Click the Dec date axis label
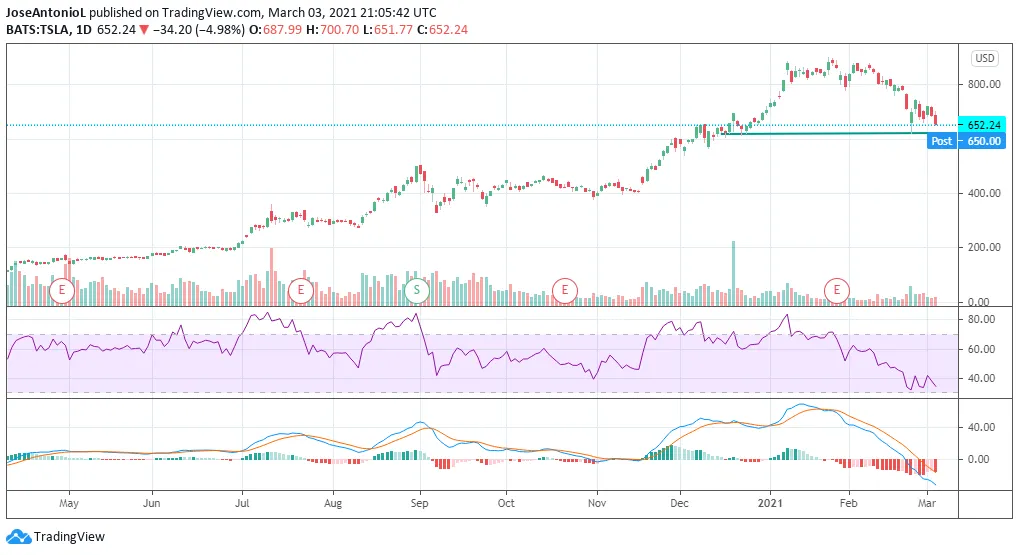 click(x=680, y=503)
